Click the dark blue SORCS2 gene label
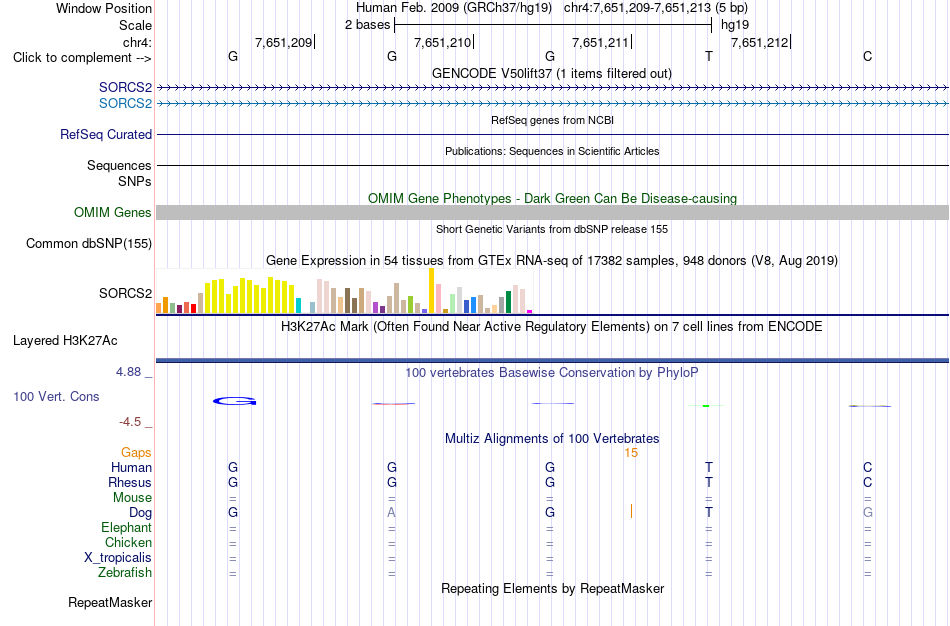 coord(125,88)
